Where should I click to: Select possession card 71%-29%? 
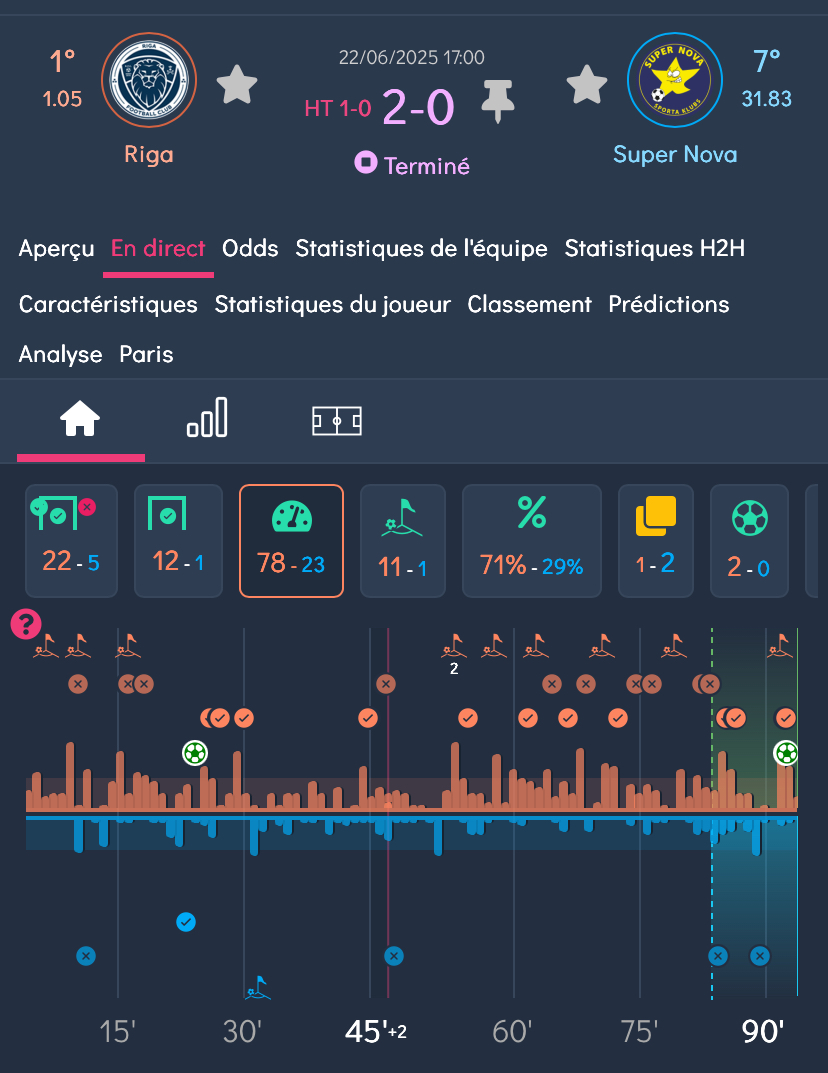pyautogui.click(x=532, y=541)
